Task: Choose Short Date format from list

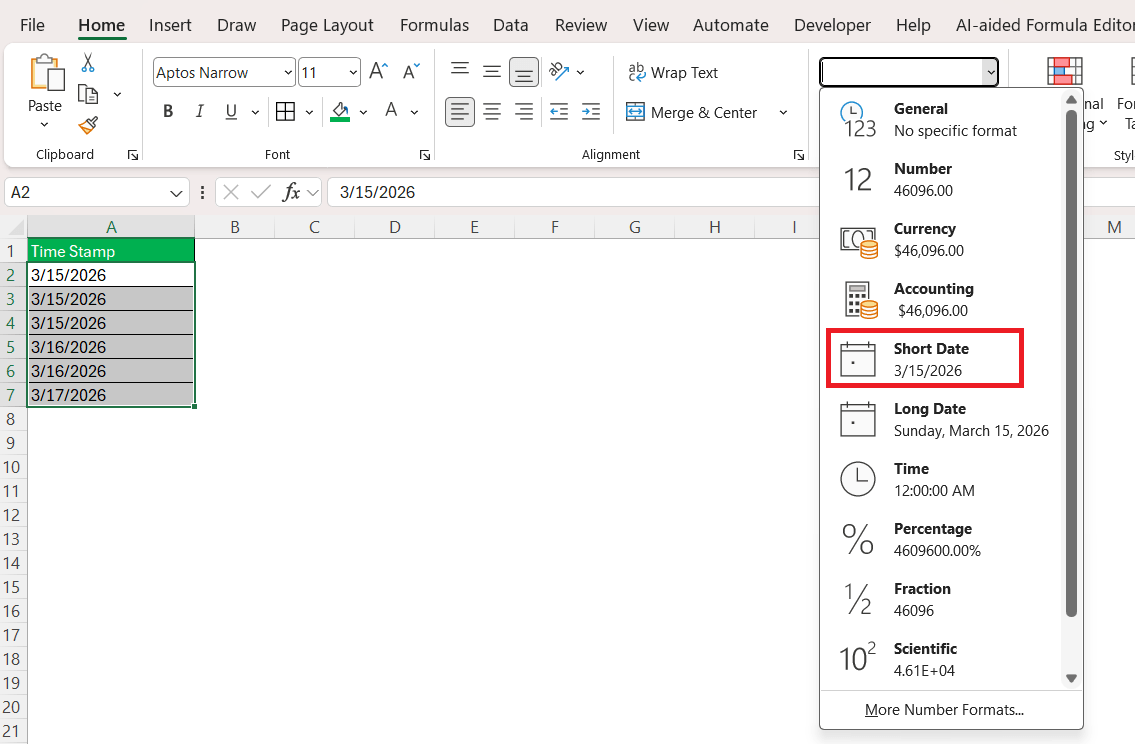Action: pos(924,359)
